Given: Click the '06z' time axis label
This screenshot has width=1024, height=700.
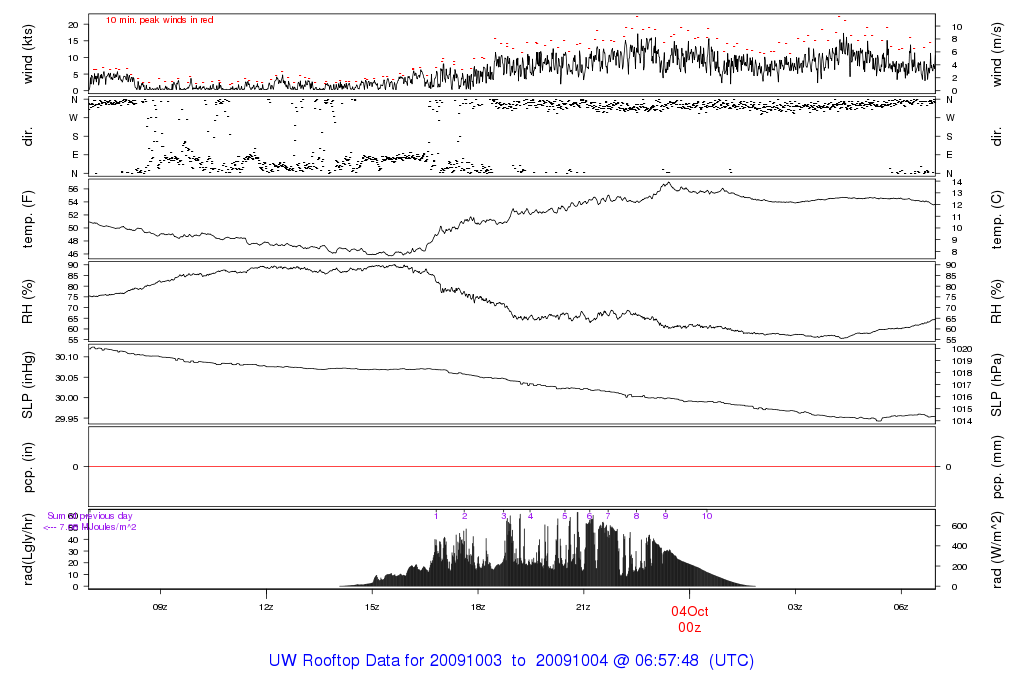Looking at the screenshot, I should pyautogui.click(x=901, y=607).
